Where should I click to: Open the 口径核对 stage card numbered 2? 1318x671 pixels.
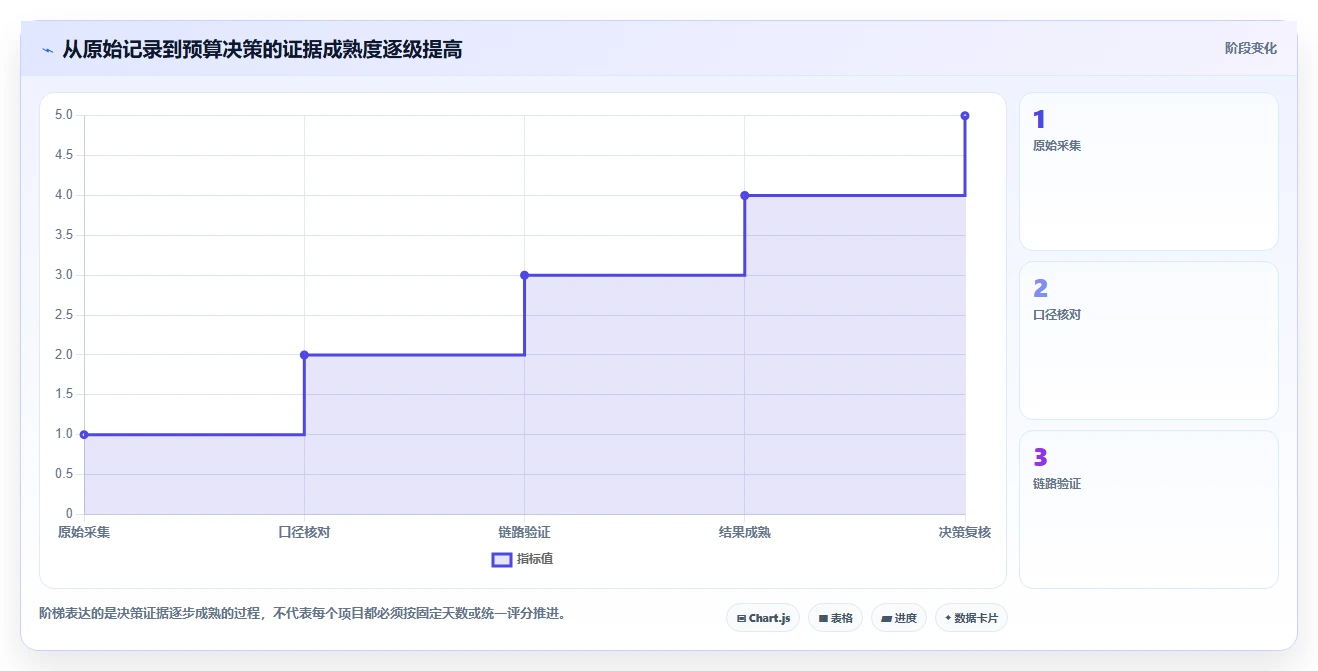click(1148, 340)
